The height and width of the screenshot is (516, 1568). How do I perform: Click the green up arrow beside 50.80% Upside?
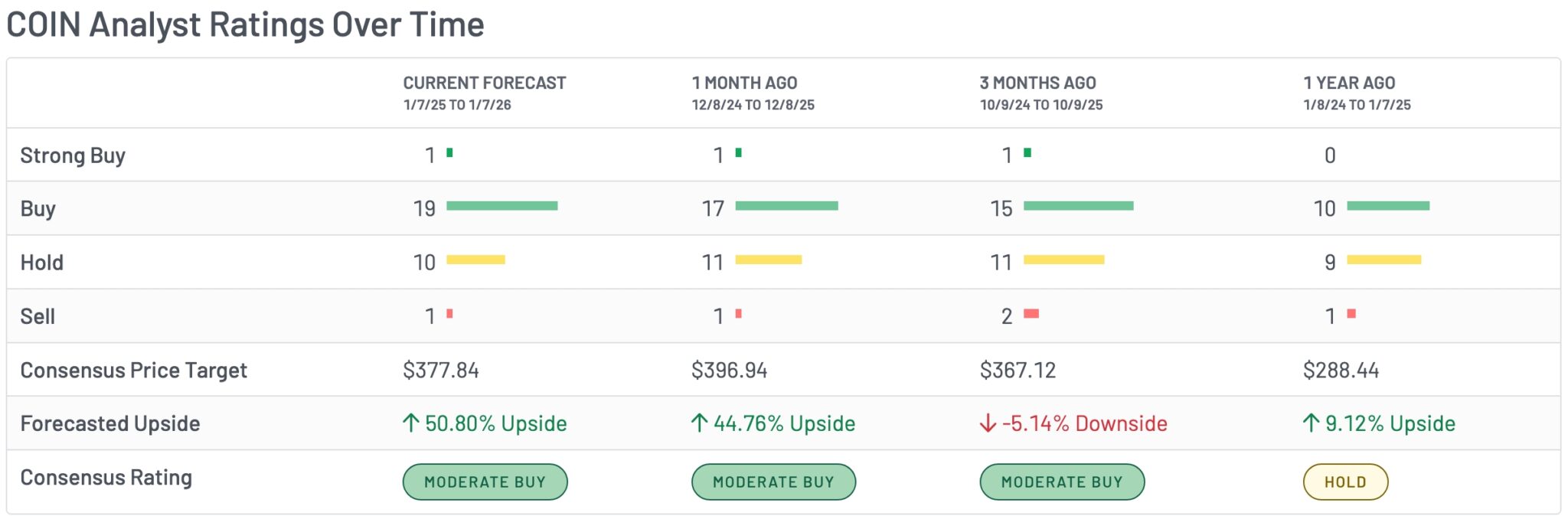(x=411, y=423)
